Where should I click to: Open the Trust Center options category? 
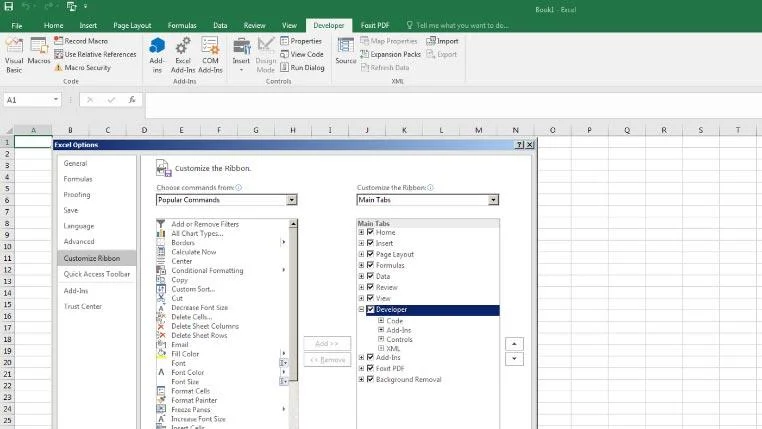click(97, 307)
